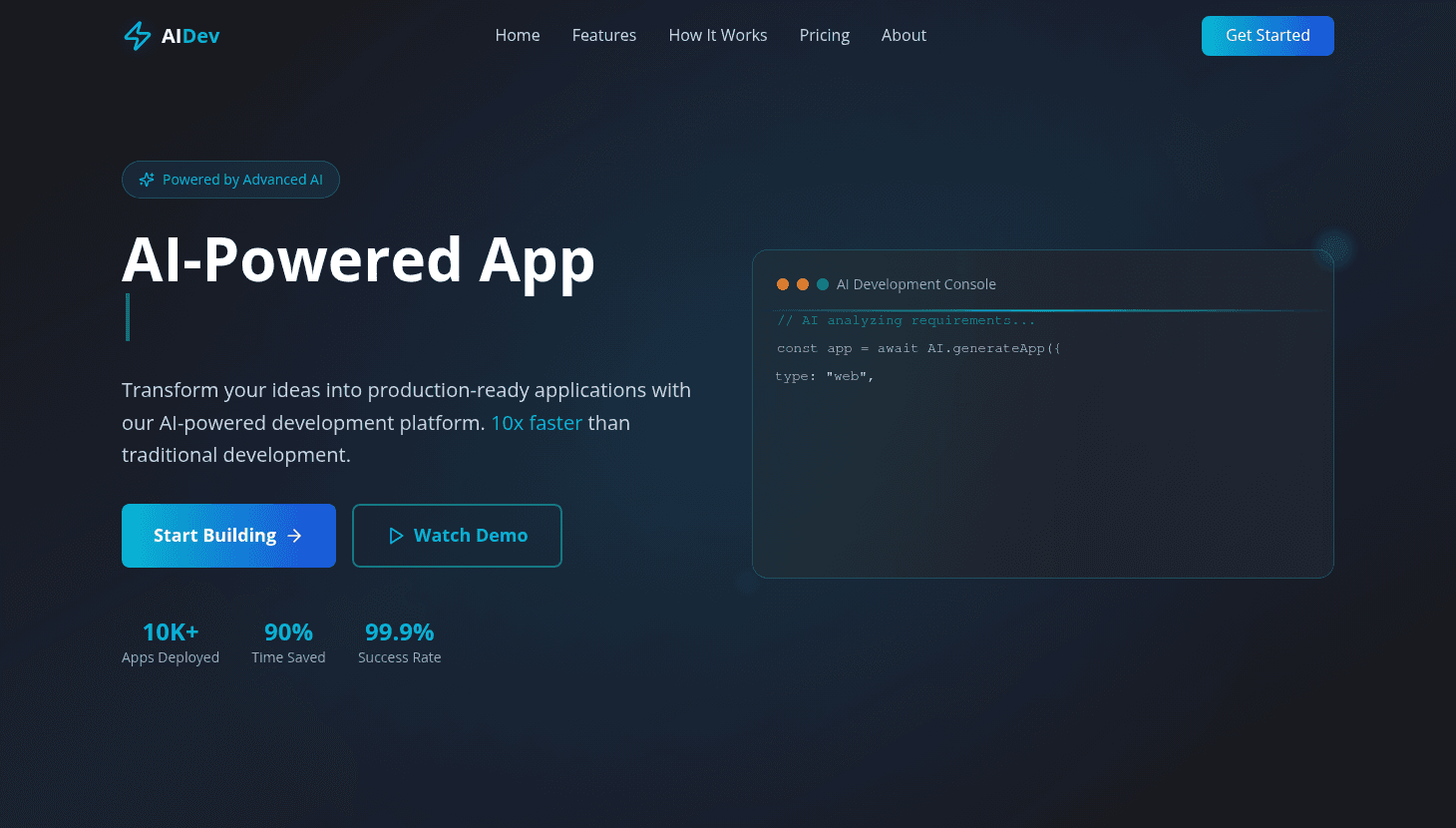Click the Watch Demo button

(x=457, y=536)
